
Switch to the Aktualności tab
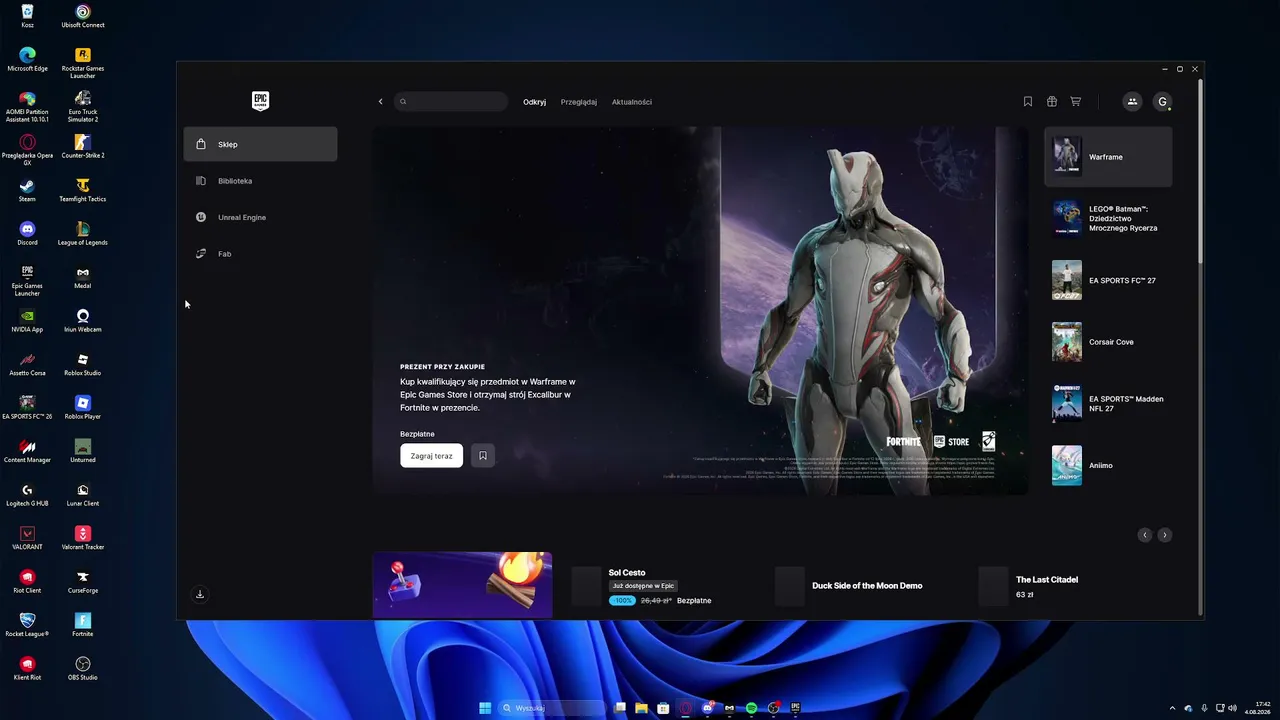632,102
